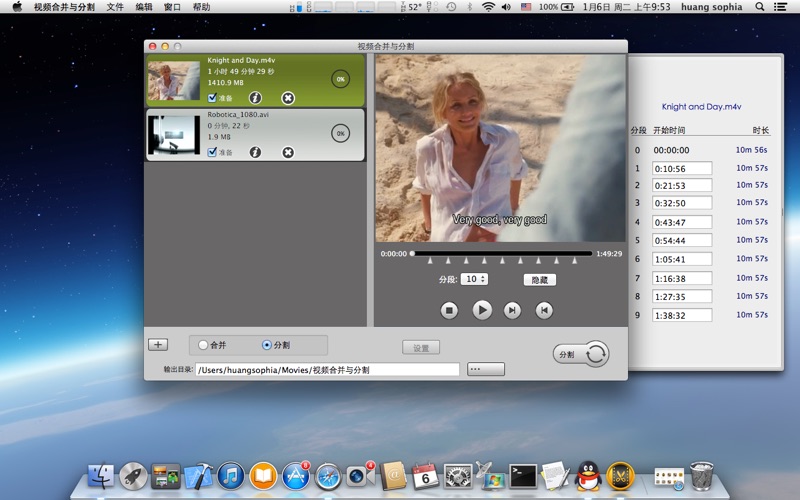
Task: Click the film-scissors app icon in the Dock
Action: click(x=620, y=476)
